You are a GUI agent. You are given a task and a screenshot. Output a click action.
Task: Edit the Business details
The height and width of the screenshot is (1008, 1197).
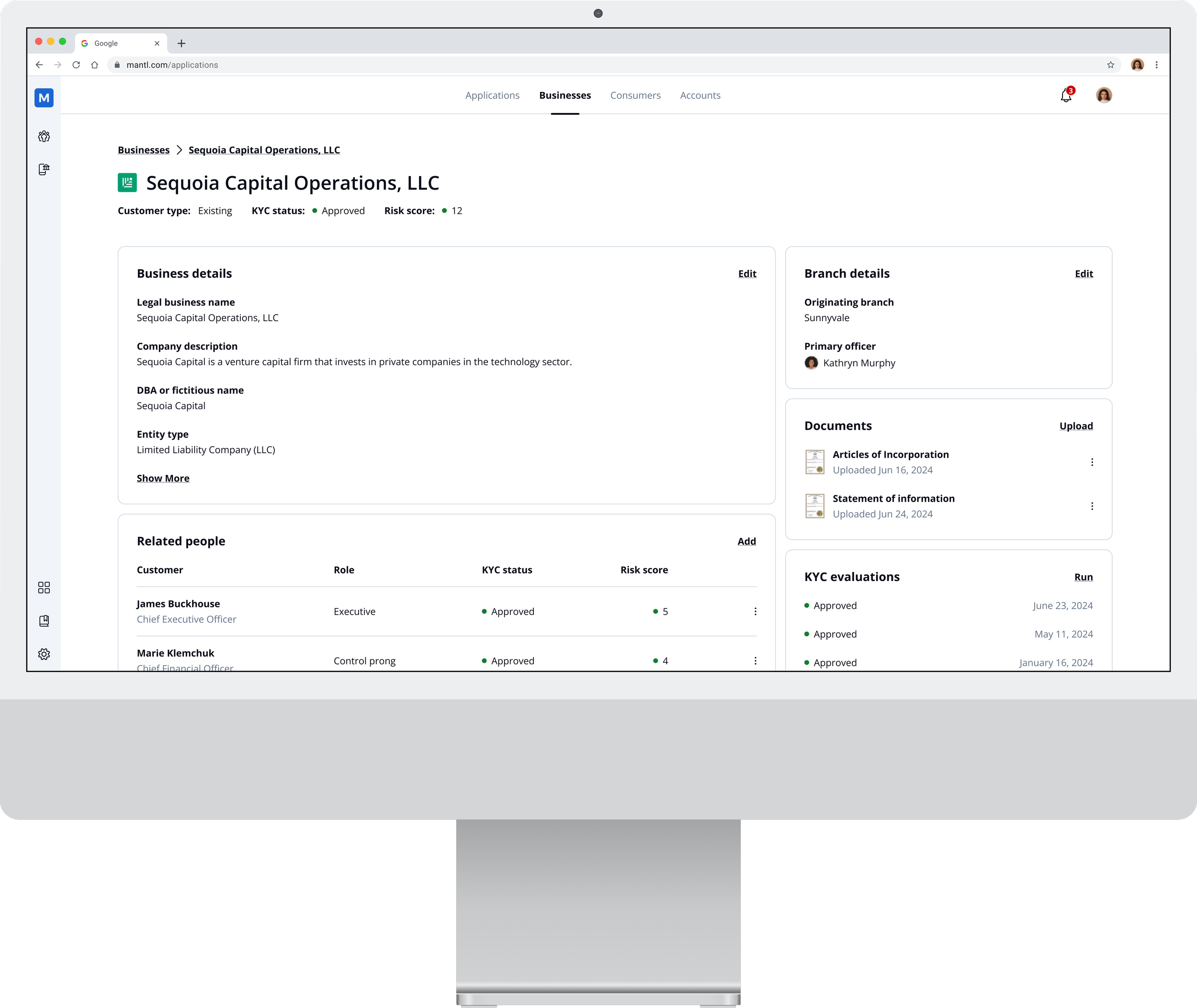747,274
